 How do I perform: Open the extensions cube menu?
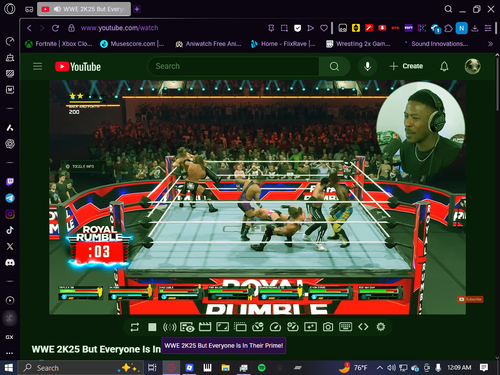[x=448, y=28]
